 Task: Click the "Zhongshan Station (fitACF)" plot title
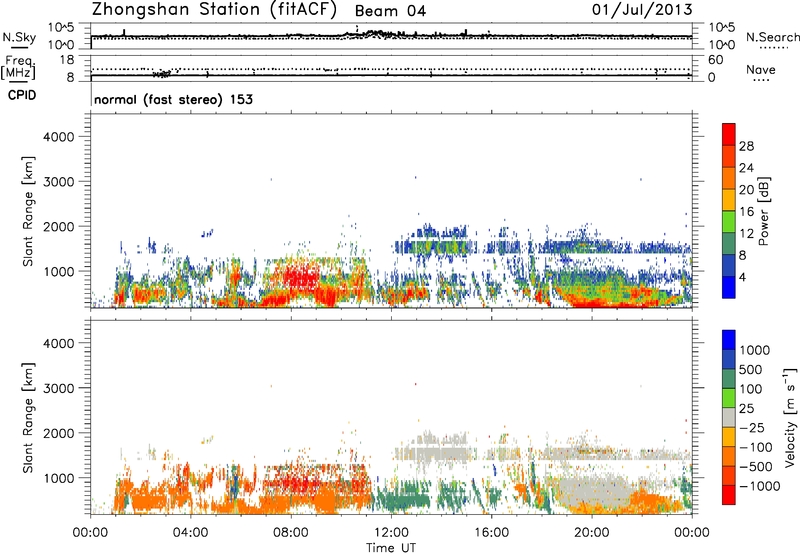pyautogui.click(x=214, y=10)
